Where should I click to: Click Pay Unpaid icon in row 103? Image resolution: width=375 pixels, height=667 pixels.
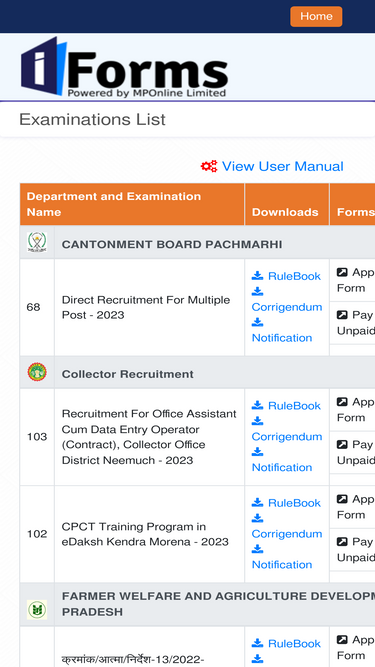tap(342, 445)
